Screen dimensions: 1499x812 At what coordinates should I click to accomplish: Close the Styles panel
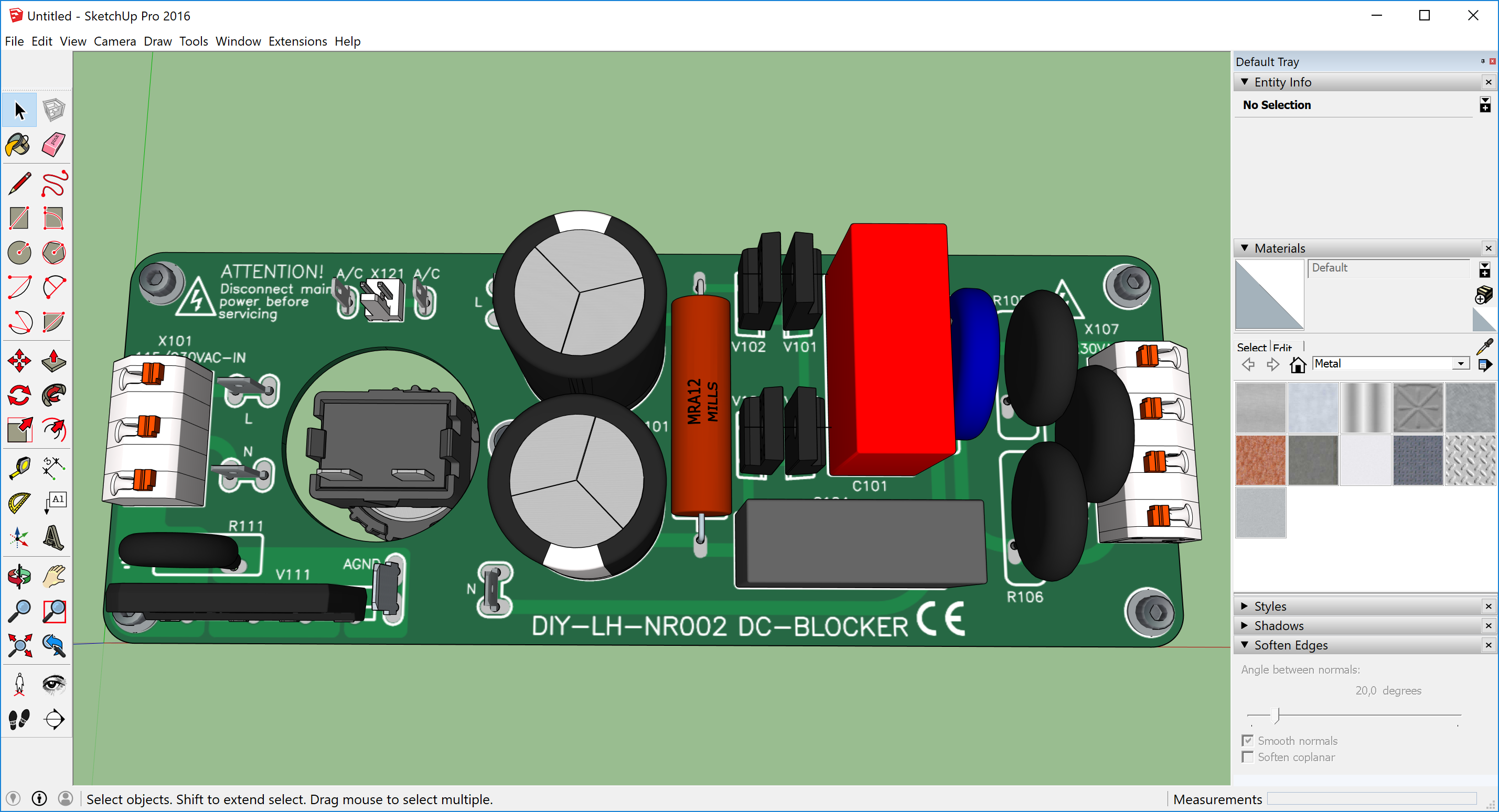(x=1489, y=606)
